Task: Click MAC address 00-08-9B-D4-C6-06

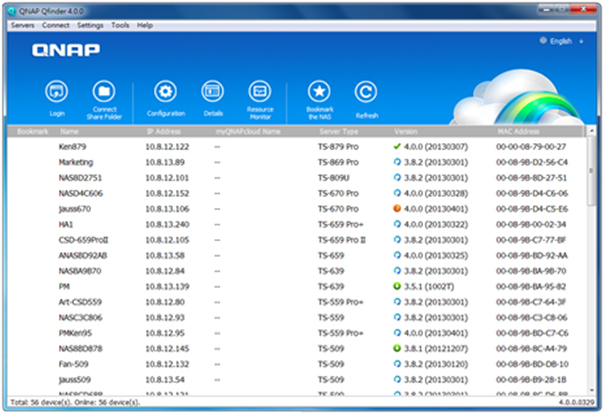Action: click(x=532, y=193)
